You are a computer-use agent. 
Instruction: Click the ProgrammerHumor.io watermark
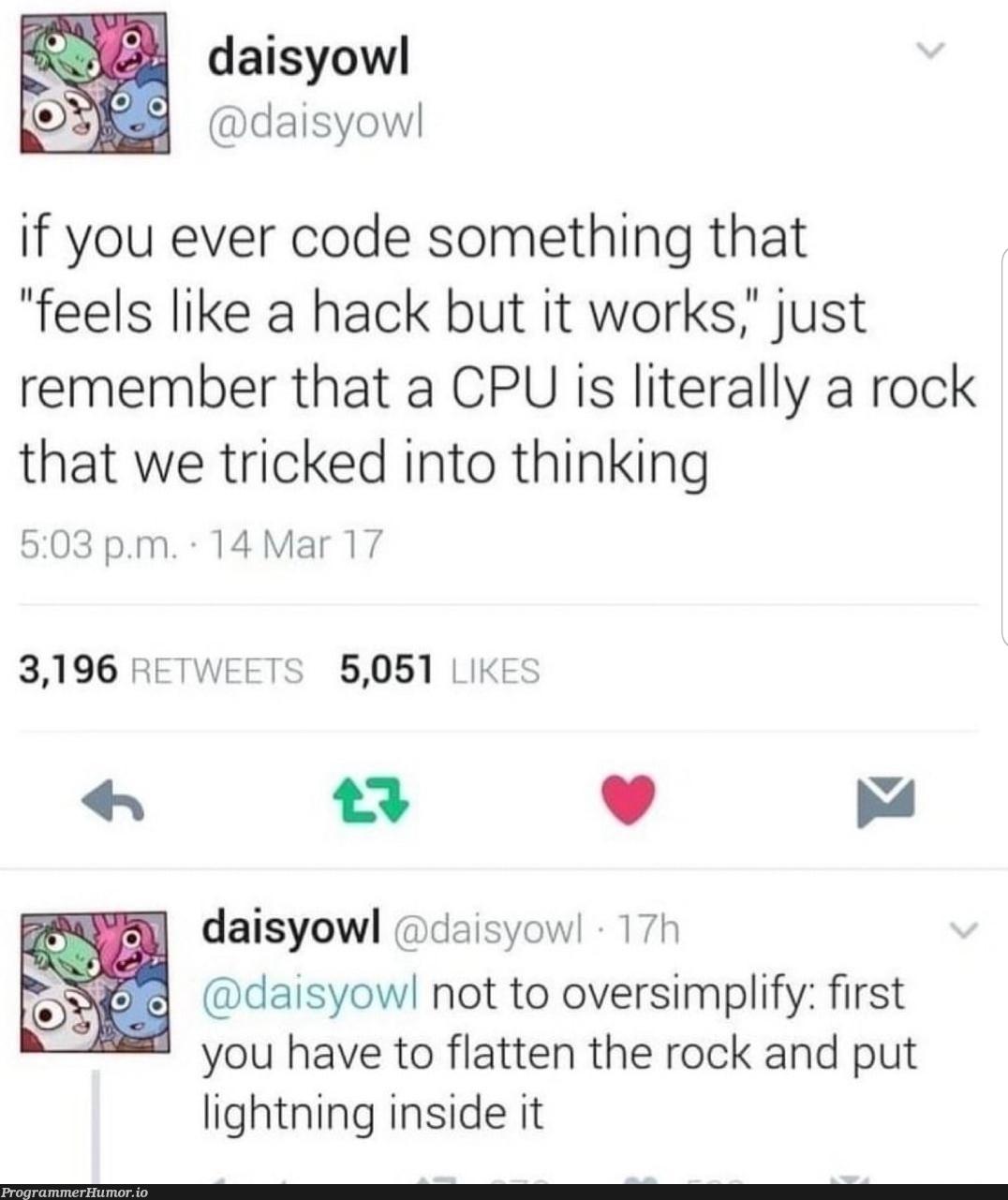tap(74, 1193)
